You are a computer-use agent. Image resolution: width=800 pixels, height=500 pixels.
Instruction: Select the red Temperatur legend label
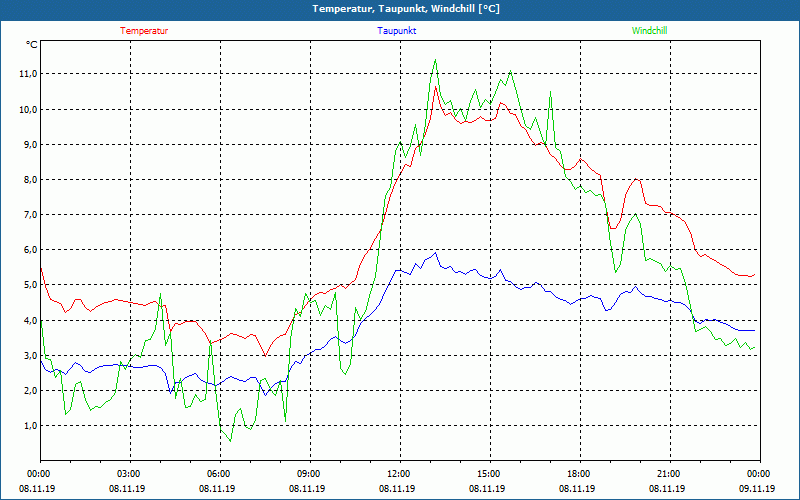click(x=144, y=31)
